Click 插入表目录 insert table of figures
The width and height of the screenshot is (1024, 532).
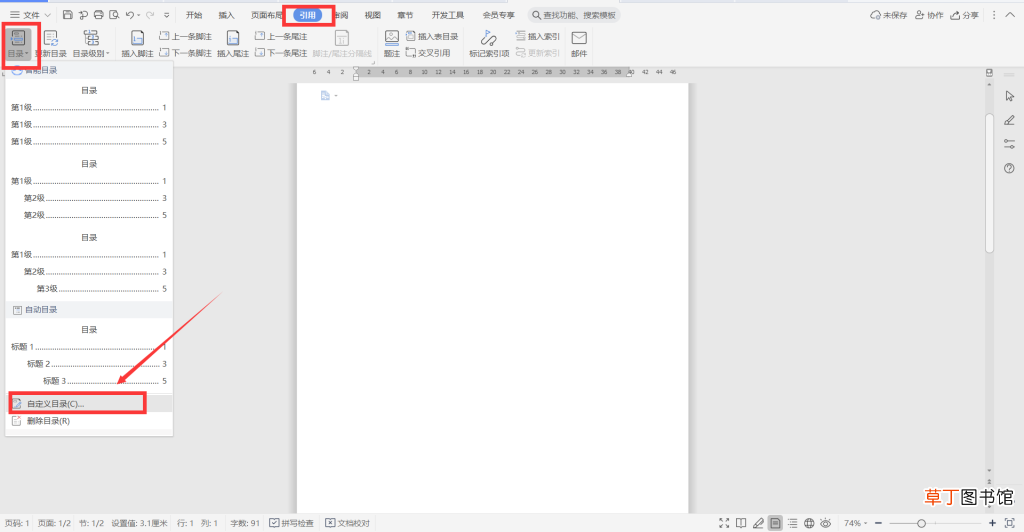click(x=432, y=37)
